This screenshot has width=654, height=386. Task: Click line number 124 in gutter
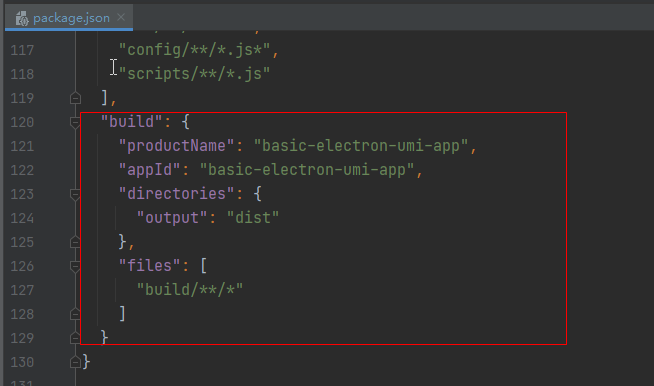pos(22,218)
